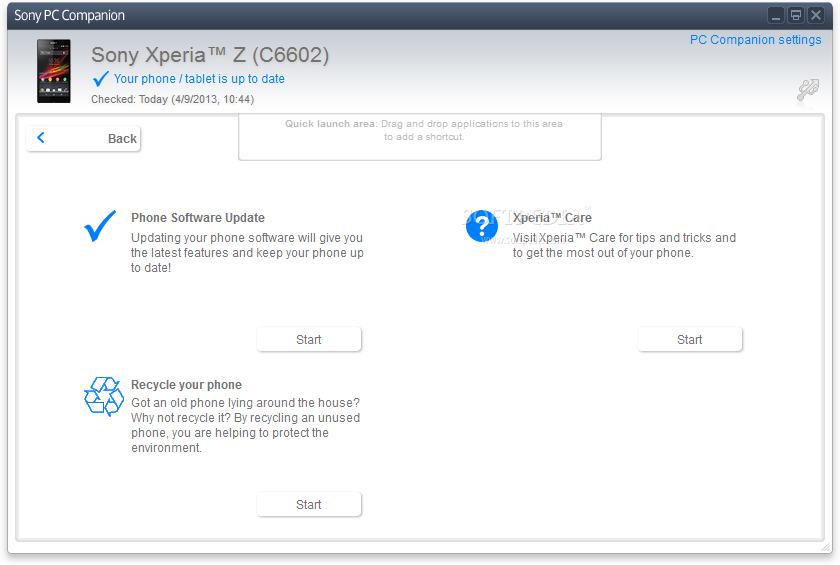Click the Phone Software Update checkmark icon
The height and width of the screenshot is (565, 840).
(x=100, y=225)
